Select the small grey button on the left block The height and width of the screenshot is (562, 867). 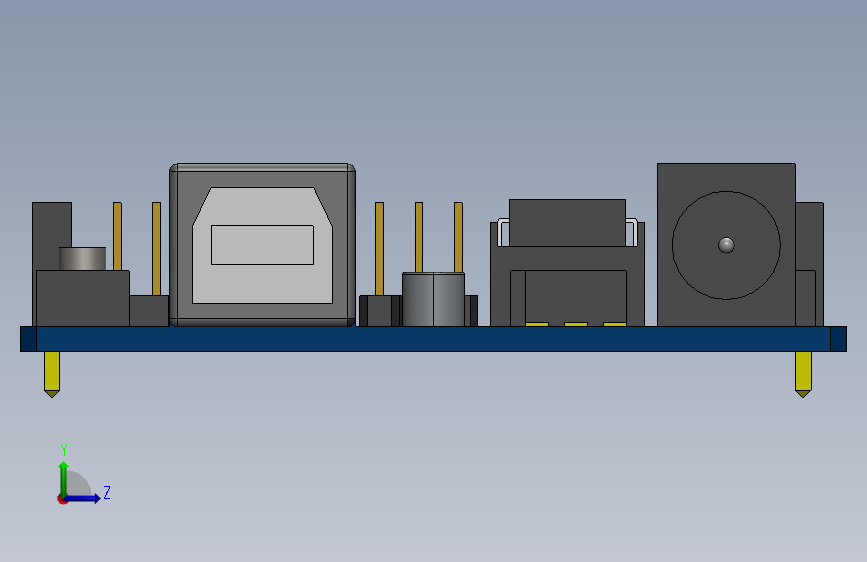[82, 258]
